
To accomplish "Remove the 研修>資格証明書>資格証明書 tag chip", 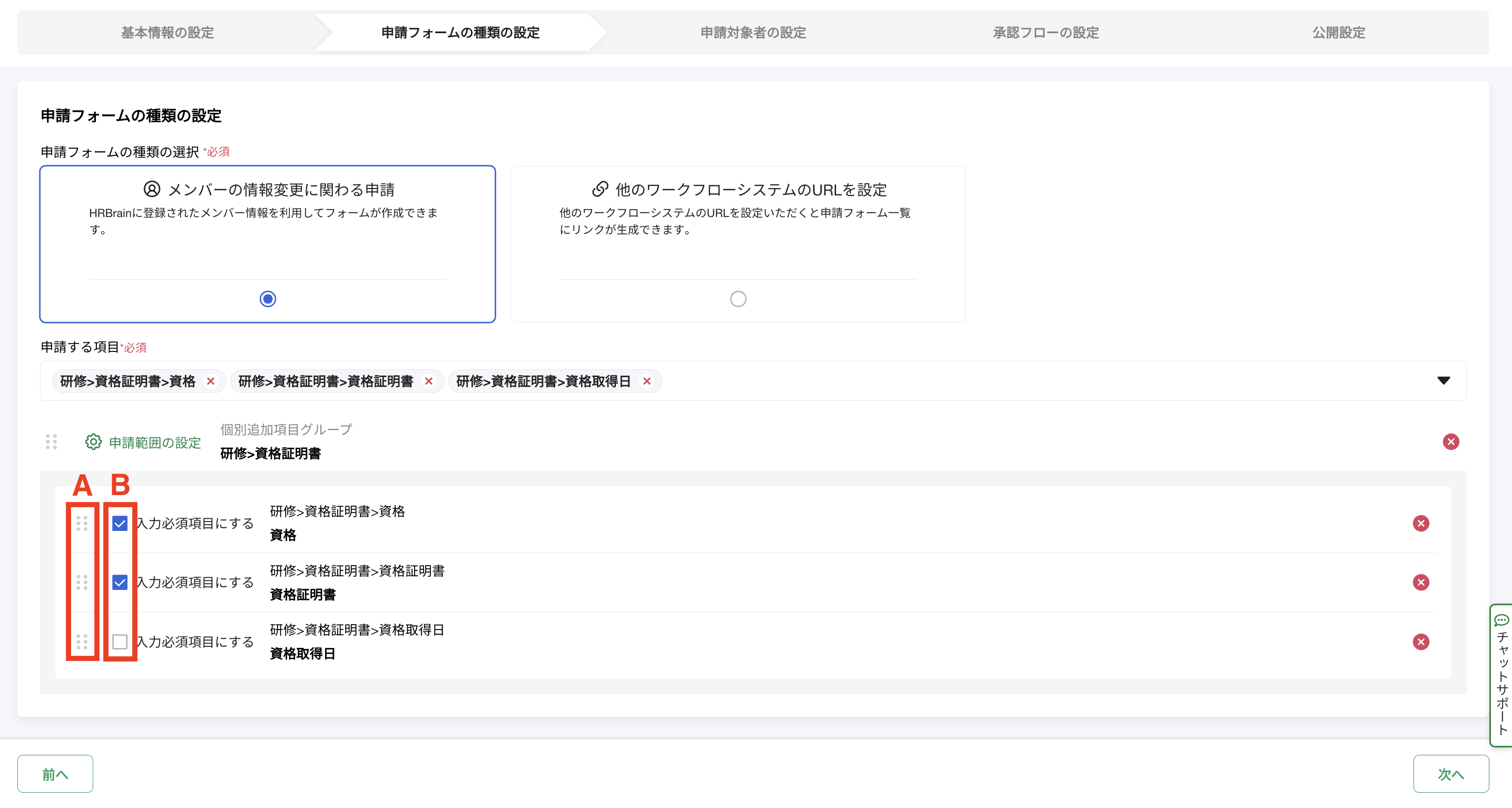I will tap(429, 381).
